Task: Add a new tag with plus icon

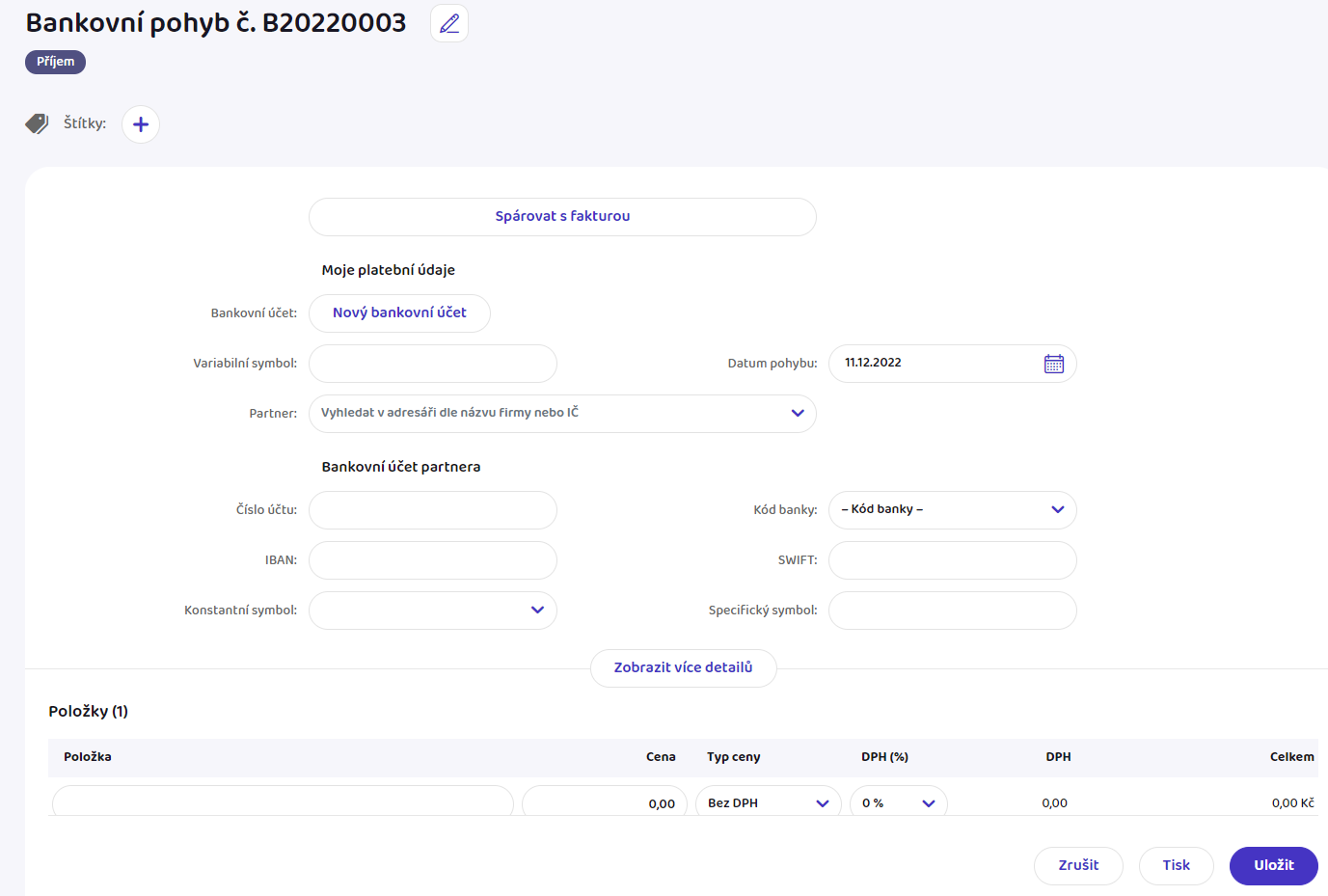Action: tap(141, 124)
